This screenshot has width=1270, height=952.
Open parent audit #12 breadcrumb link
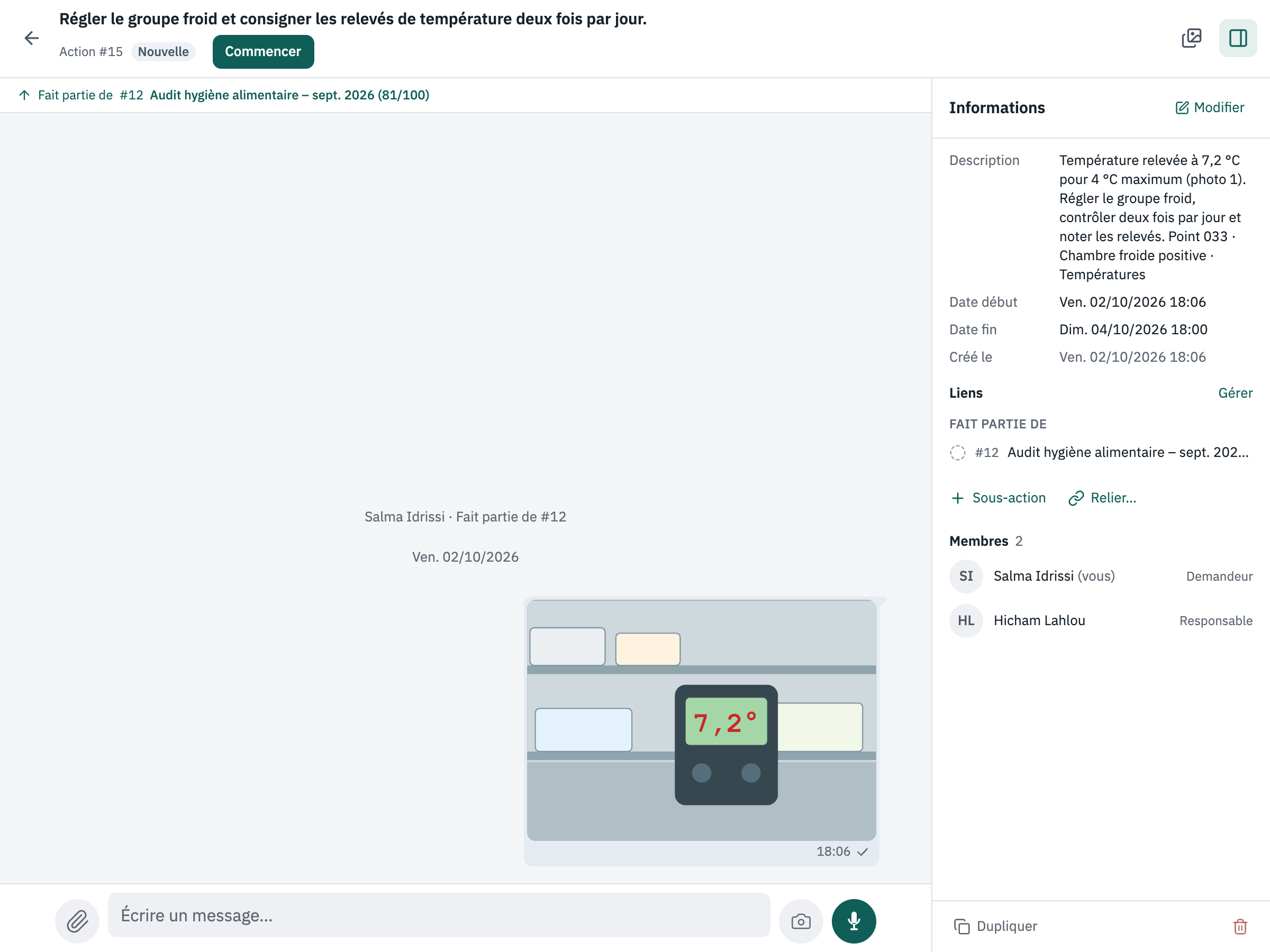(x=224, y=95)
